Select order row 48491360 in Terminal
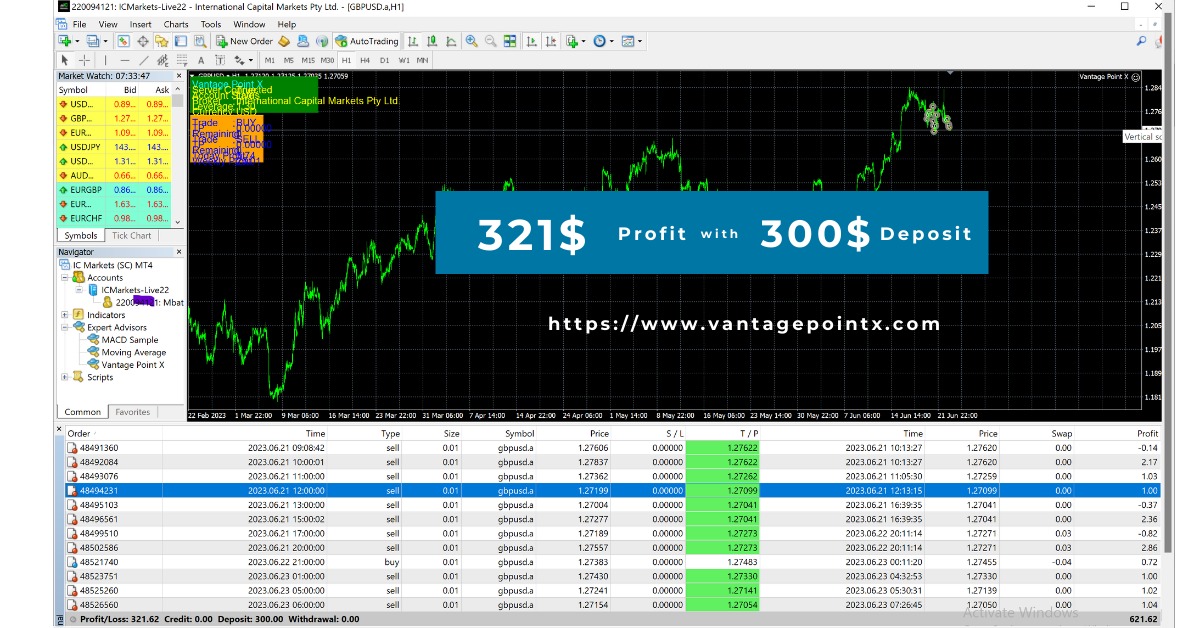Viewport: 1200px width, 628px height. point(100,448)
